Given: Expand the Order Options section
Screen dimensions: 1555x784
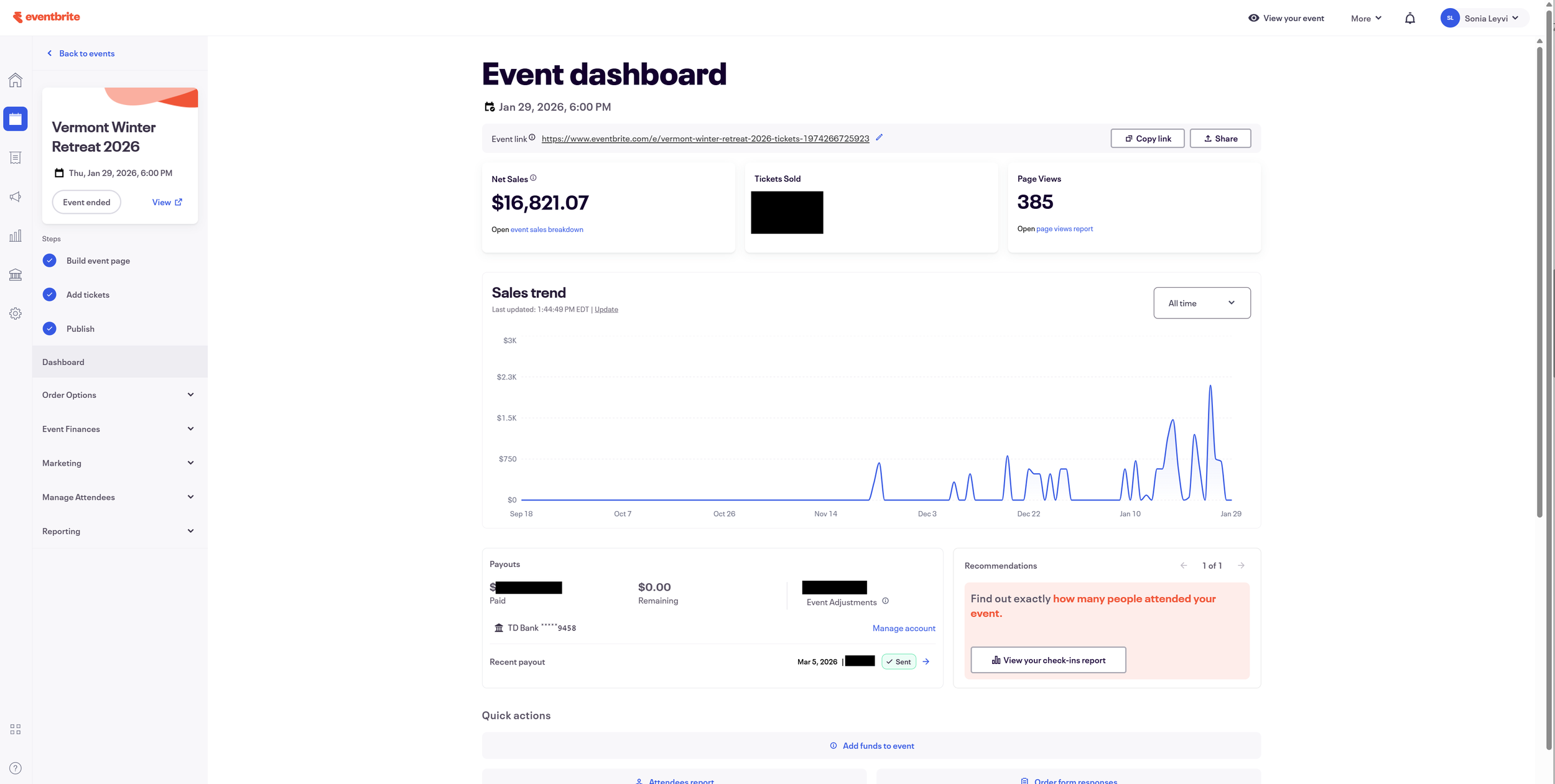Looking at the screenshot, I should click(x=118, y=395).
